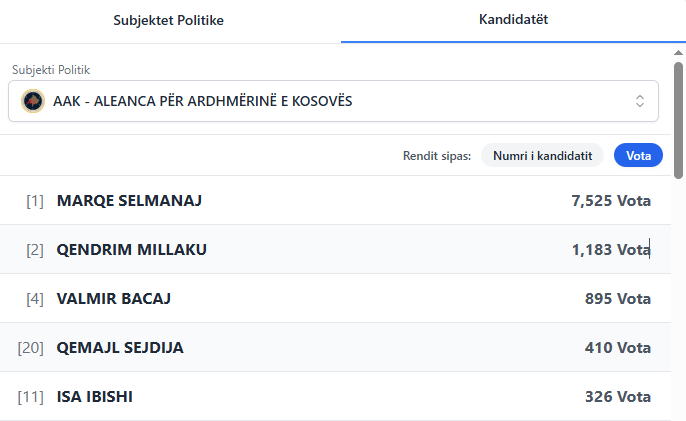The image size is (686, 421).
Task: Click the 'Rendit sipas:' sort label
Action: pyautogui.click(x=437, y=155)
